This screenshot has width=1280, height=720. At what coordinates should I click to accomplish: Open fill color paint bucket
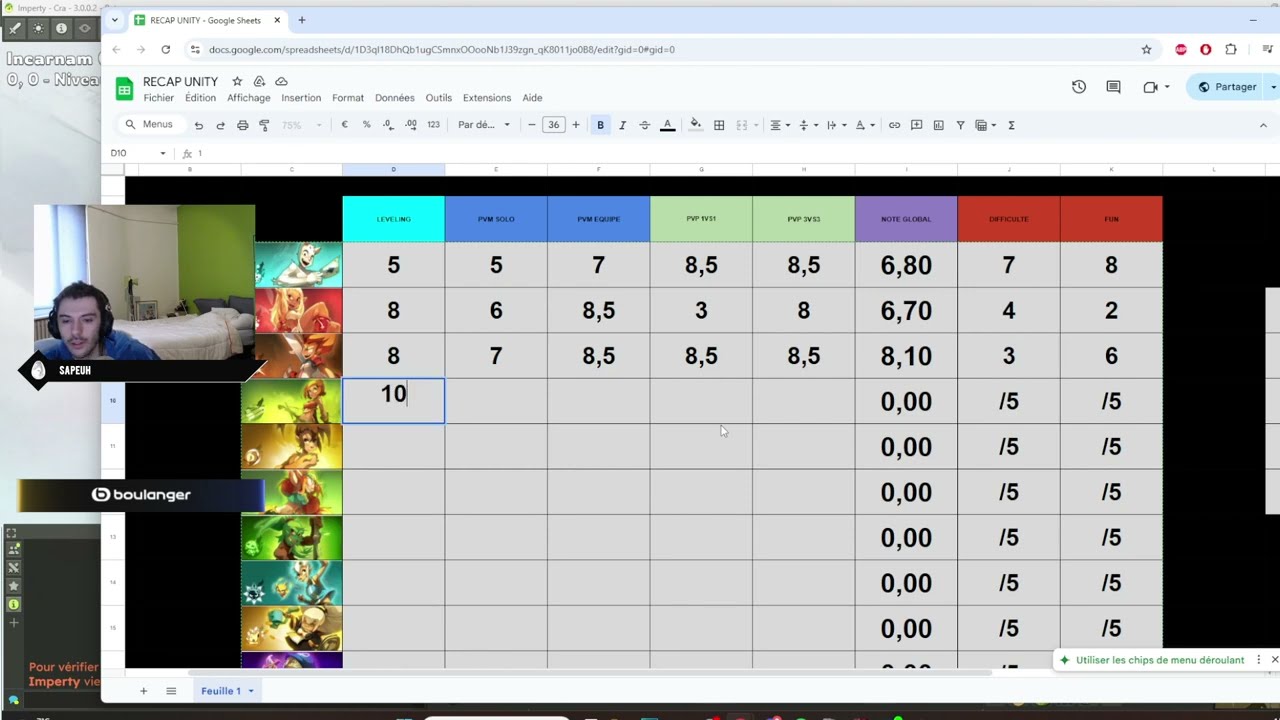696,125
